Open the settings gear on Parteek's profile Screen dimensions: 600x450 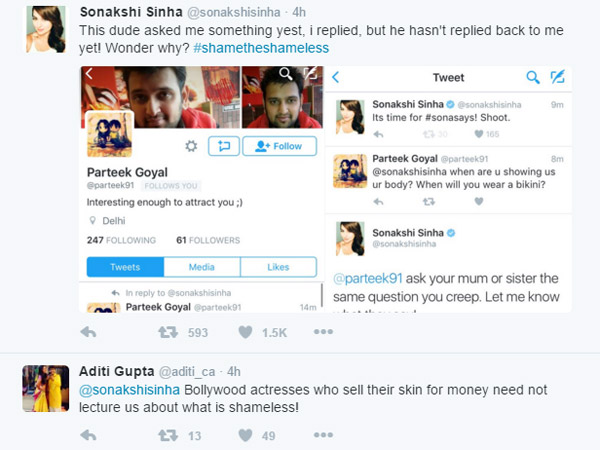(x=191, y=146)
